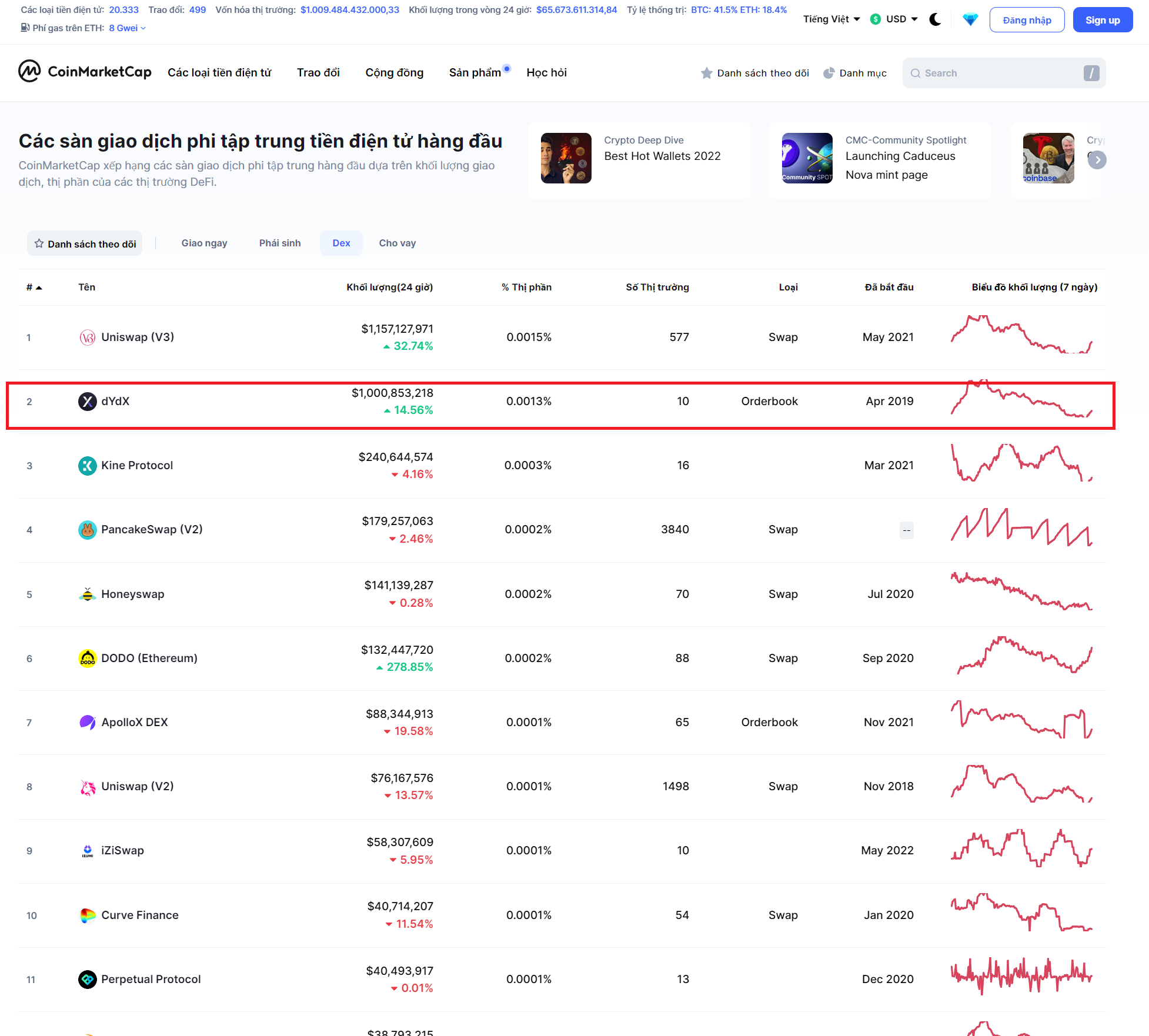
Task: Click the CoinMarketCap logo
Action: pos(85,72)
